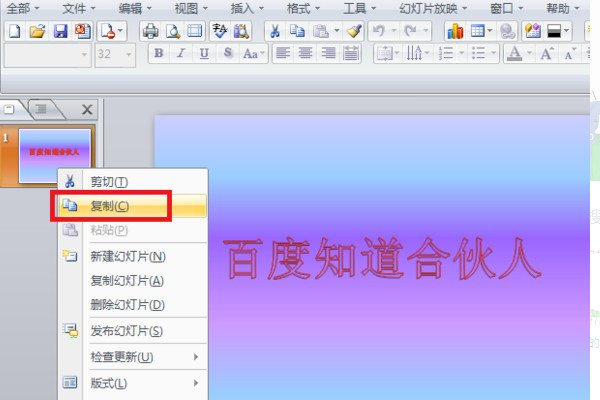Open the 格式 menu
The height and width of the screenshot is (400, 600).
tap(303, 8)
